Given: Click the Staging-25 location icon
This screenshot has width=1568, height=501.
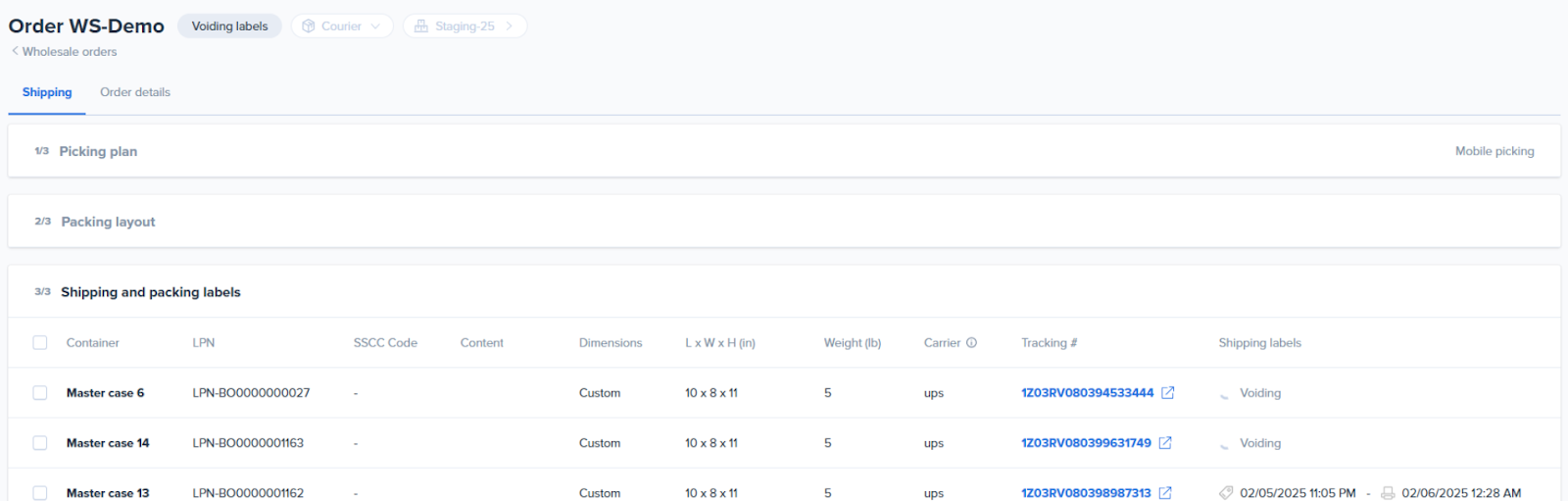Looking at the screenshot, I should (421, 26).
